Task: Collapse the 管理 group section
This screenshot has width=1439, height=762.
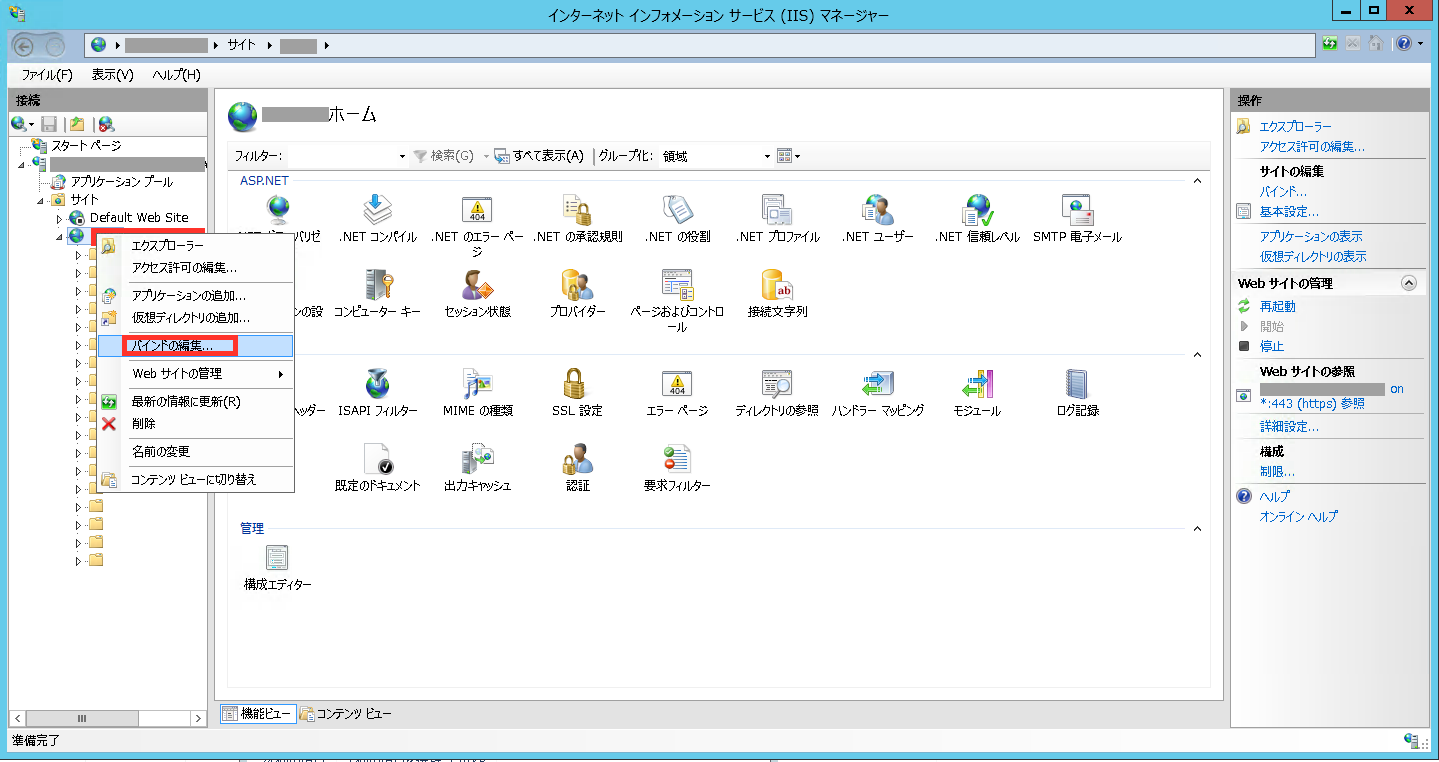Action: 1197,528
